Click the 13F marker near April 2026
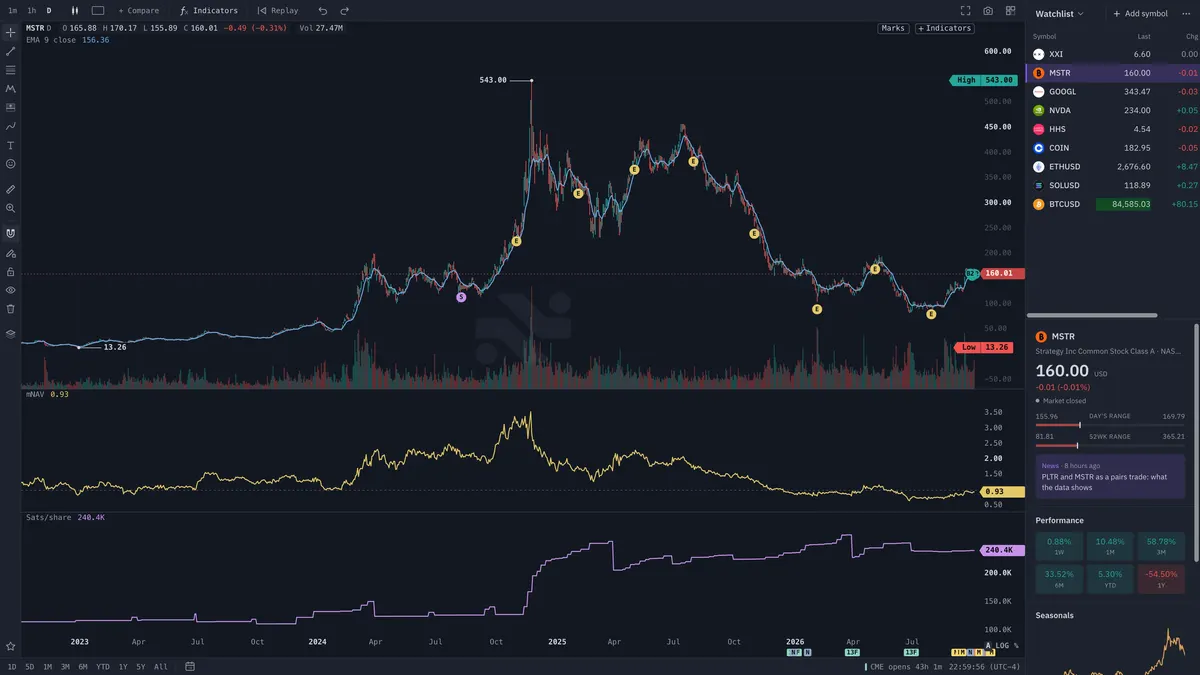1200x675 pixels. pos(852,651)
